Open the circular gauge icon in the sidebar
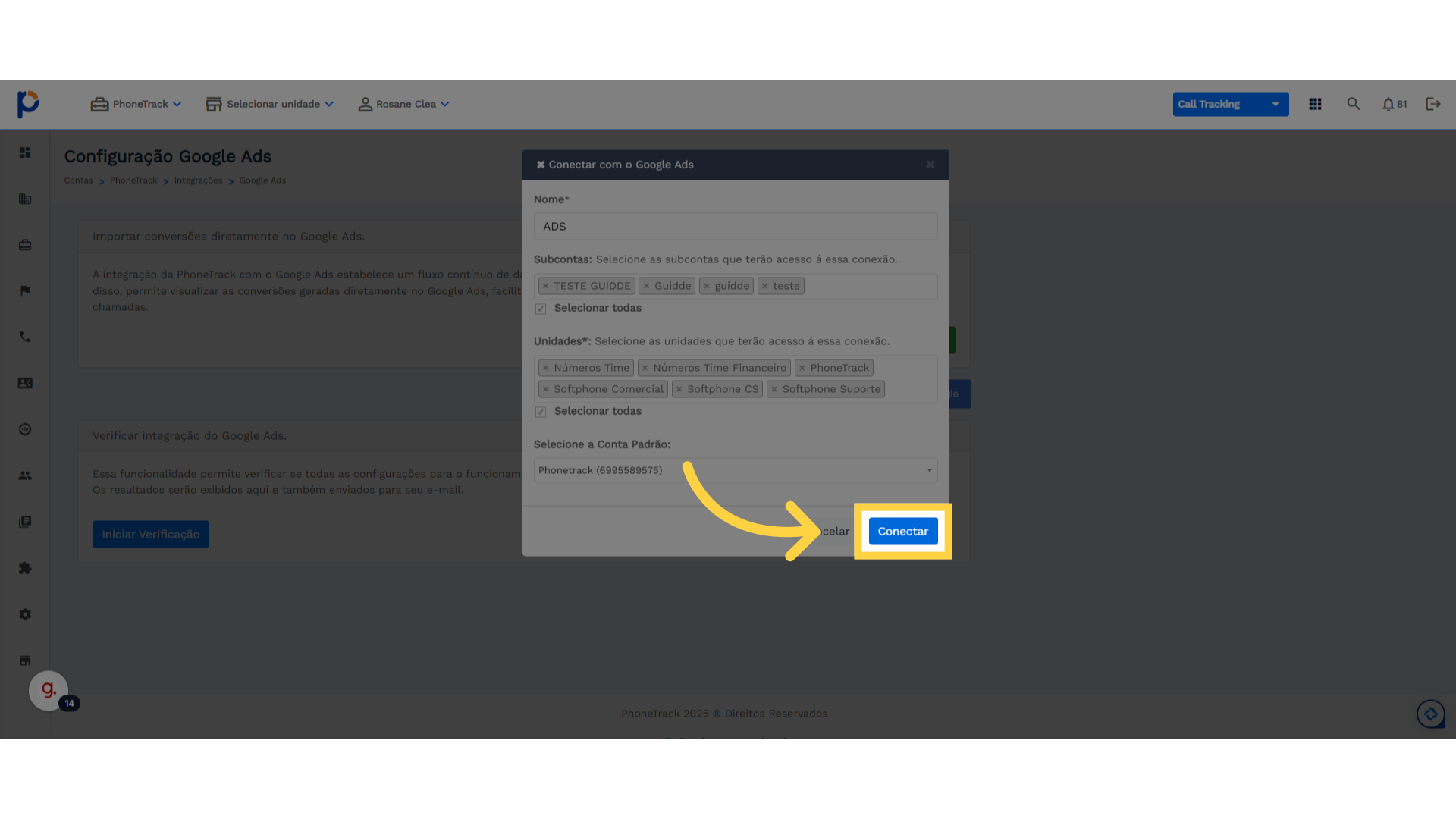This screenshot has width=1456, height=819. coord(25,429)
